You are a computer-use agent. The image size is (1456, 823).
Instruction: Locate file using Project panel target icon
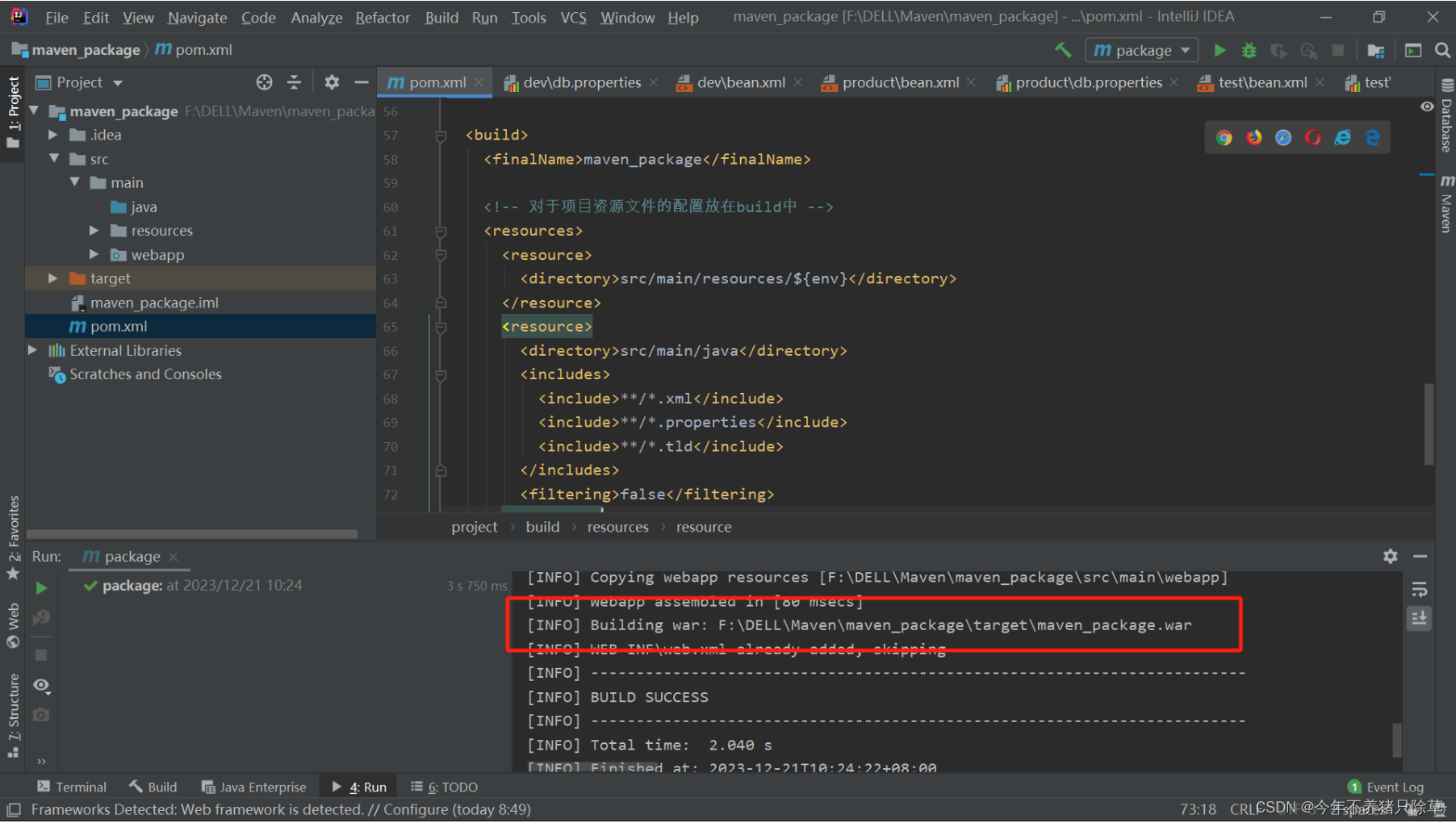[x=264, y=82]
